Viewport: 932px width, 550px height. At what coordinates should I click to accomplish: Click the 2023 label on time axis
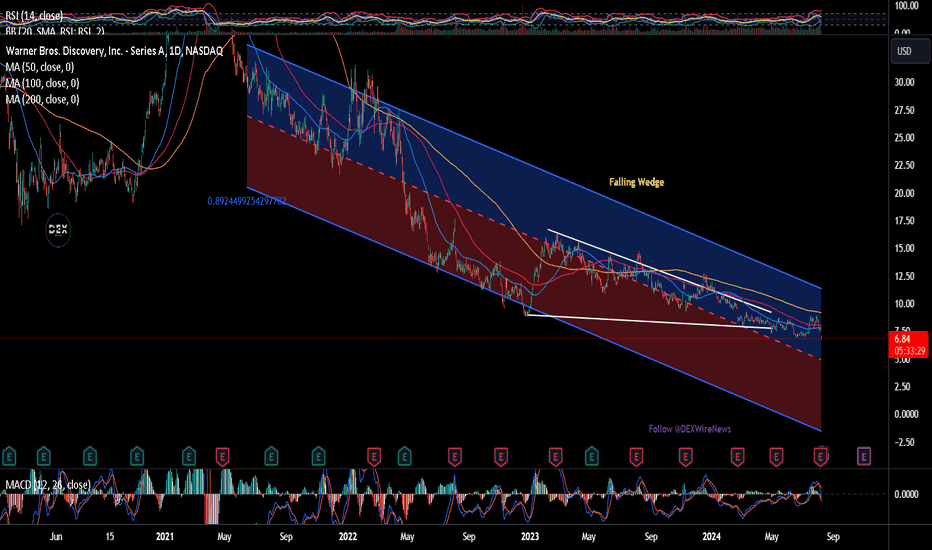coord(530,536)
